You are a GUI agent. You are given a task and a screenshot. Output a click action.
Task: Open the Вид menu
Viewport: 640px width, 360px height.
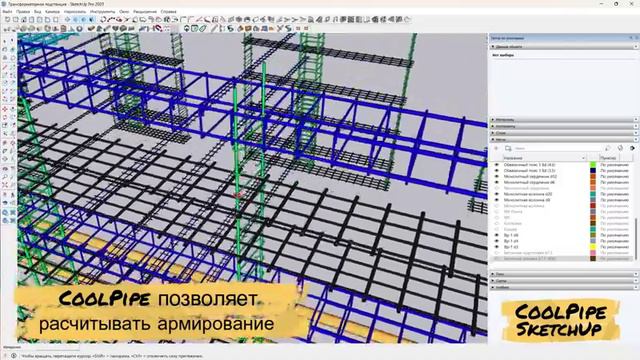point(37,11)
